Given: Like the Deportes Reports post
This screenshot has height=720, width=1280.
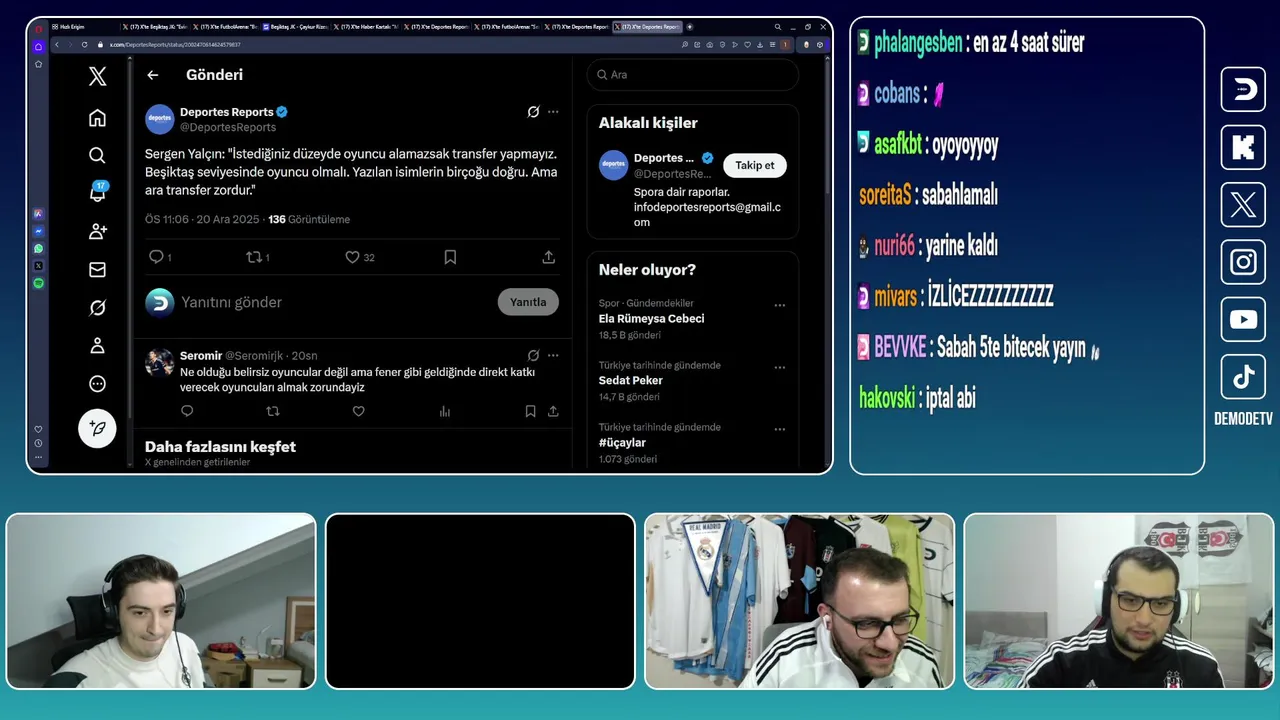Looking at the screenshot, I should click(352, 257).
